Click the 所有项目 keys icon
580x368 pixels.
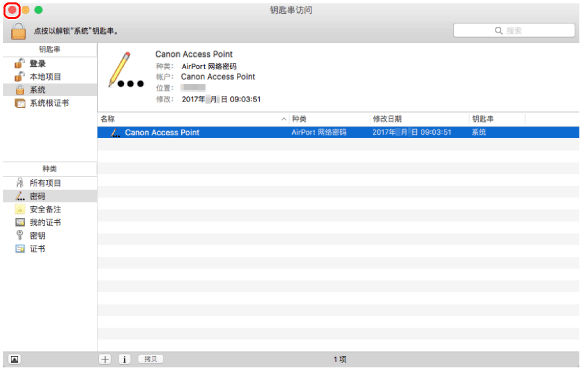tap(20, 183)
